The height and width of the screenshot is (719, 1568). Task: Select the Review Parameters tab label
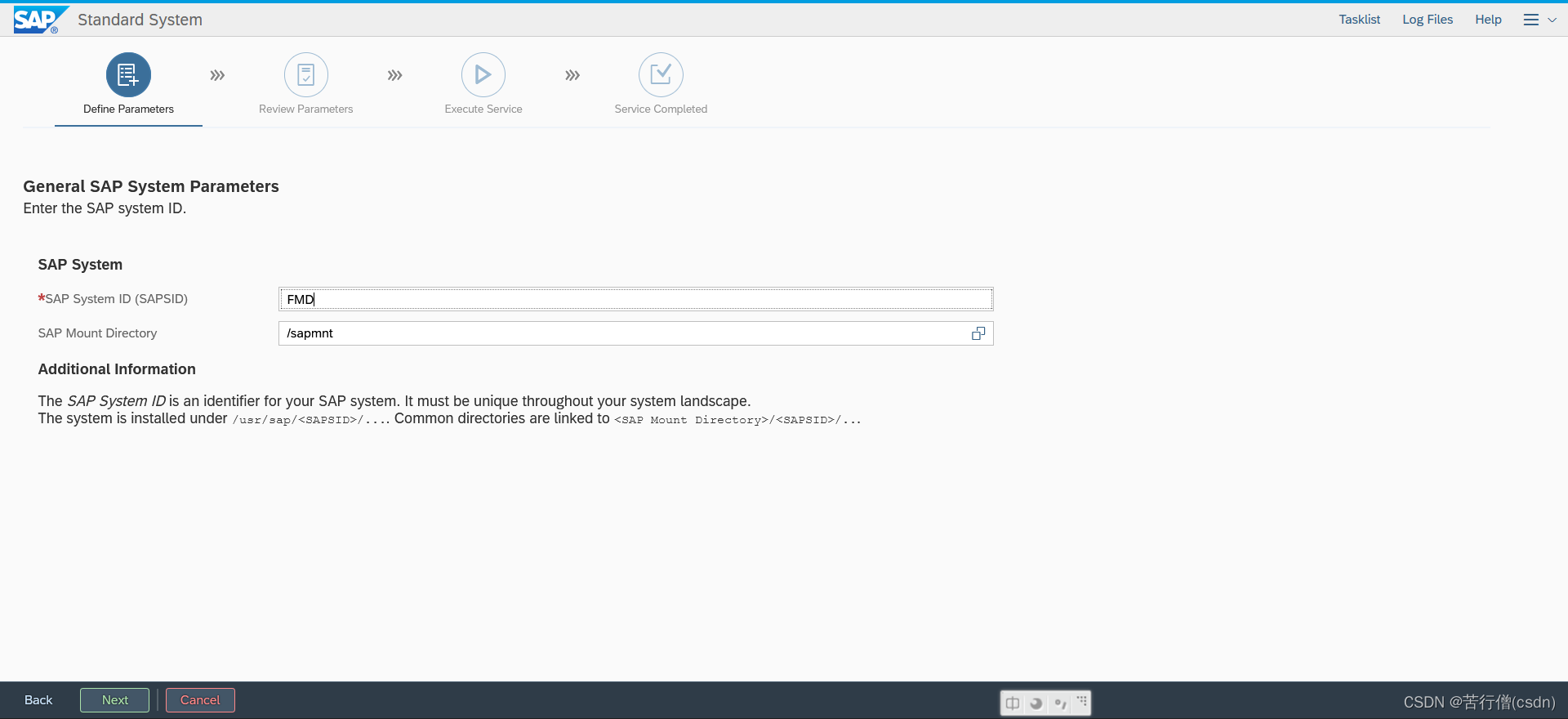tap(306, 109)
